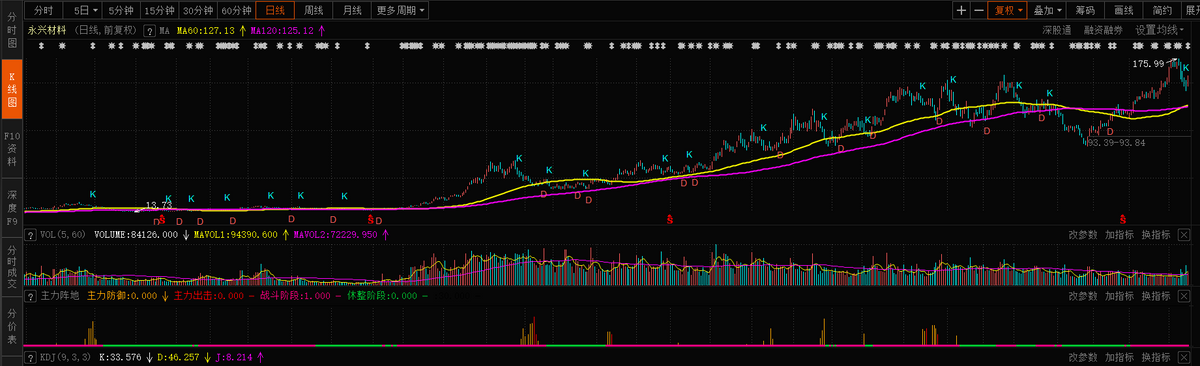Click 加指标 in KDJ panel
The width and height of the screenshot is (1200, 366).
tap(1120, 357)
